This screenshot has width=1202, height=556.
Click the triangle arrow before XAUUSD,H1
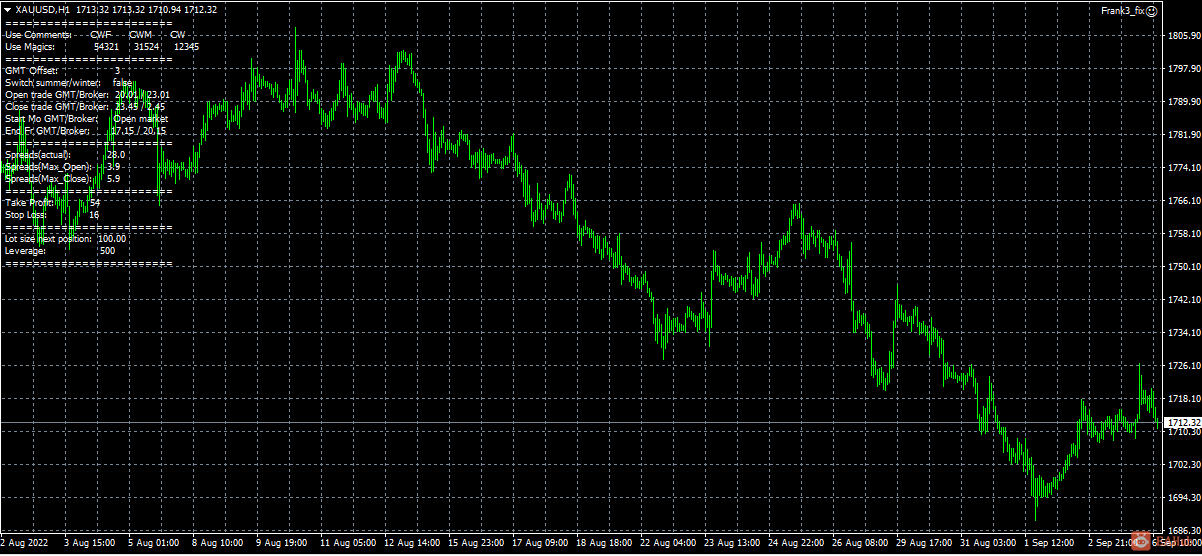click(x=8, y=9)
